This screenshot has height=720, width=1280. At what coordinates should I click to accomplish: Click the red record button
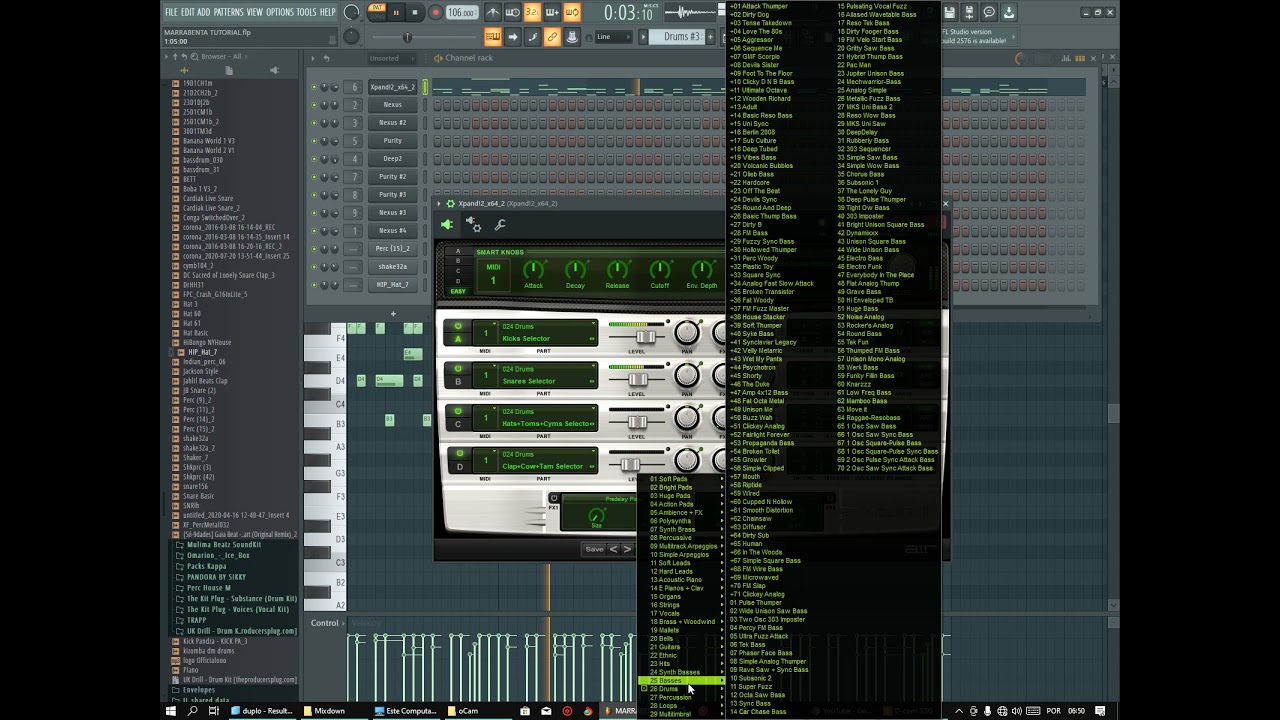click(435, 13)
